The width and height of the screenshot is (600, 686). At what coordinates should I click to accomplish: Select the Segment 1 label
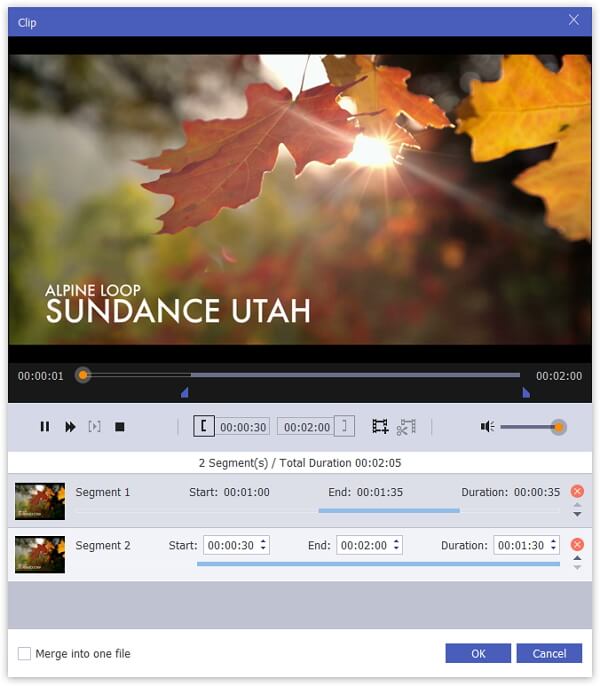click(103, 492)
